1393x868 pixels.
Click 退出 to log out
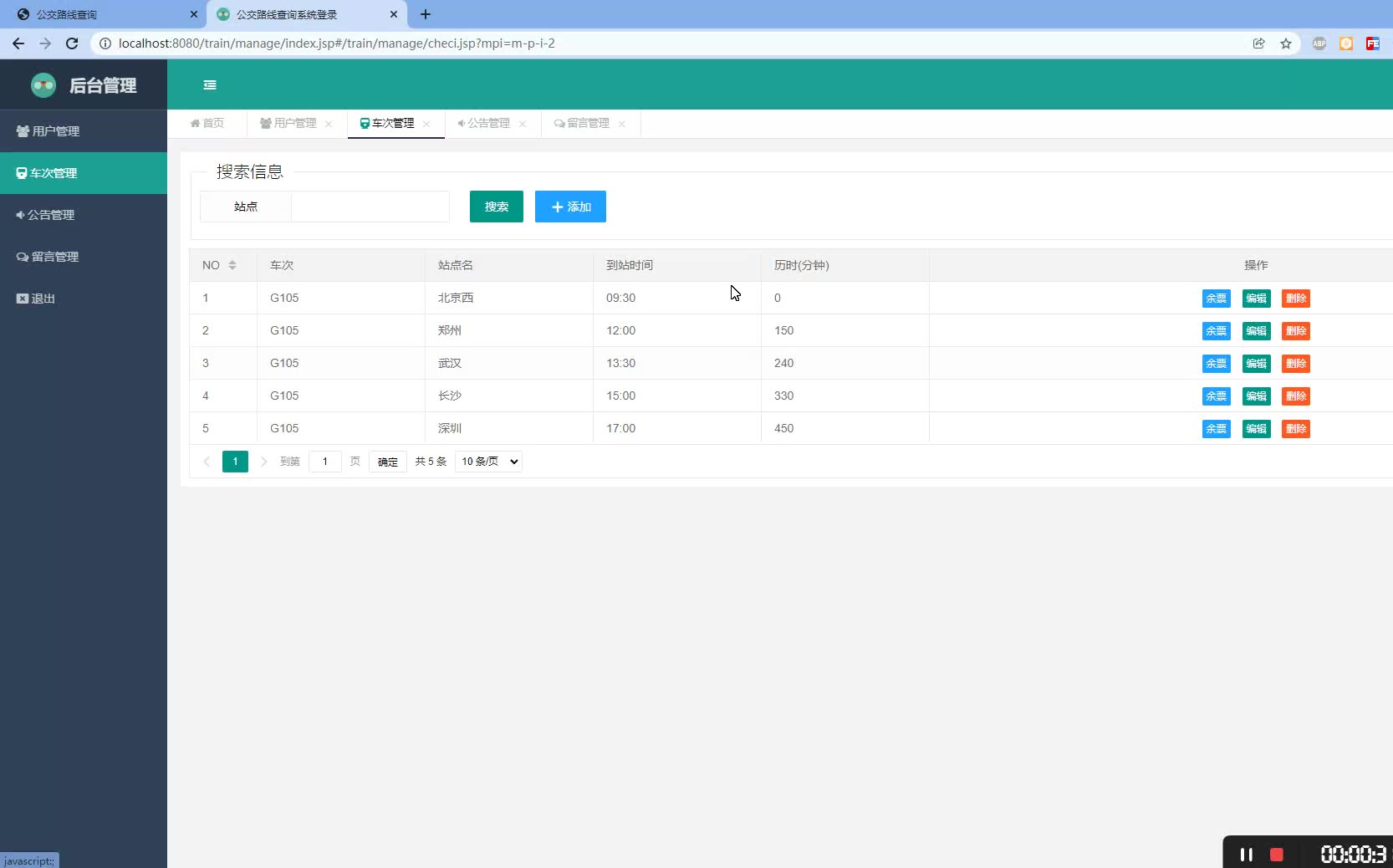(84, 299)
